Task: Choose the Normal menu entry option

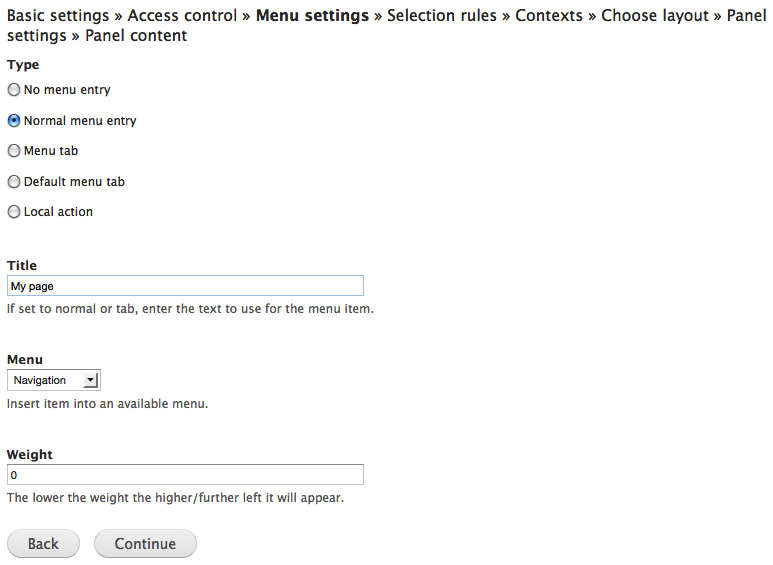Action: coord(14,121)
